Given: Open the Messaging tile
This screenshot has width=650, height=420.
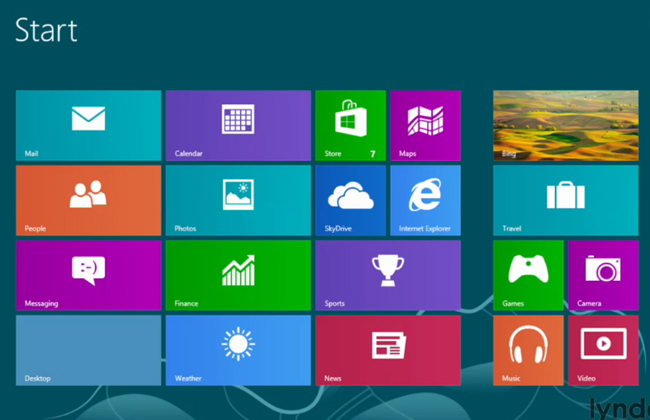Looking at the screenshot, I should (x=88, y=275).
